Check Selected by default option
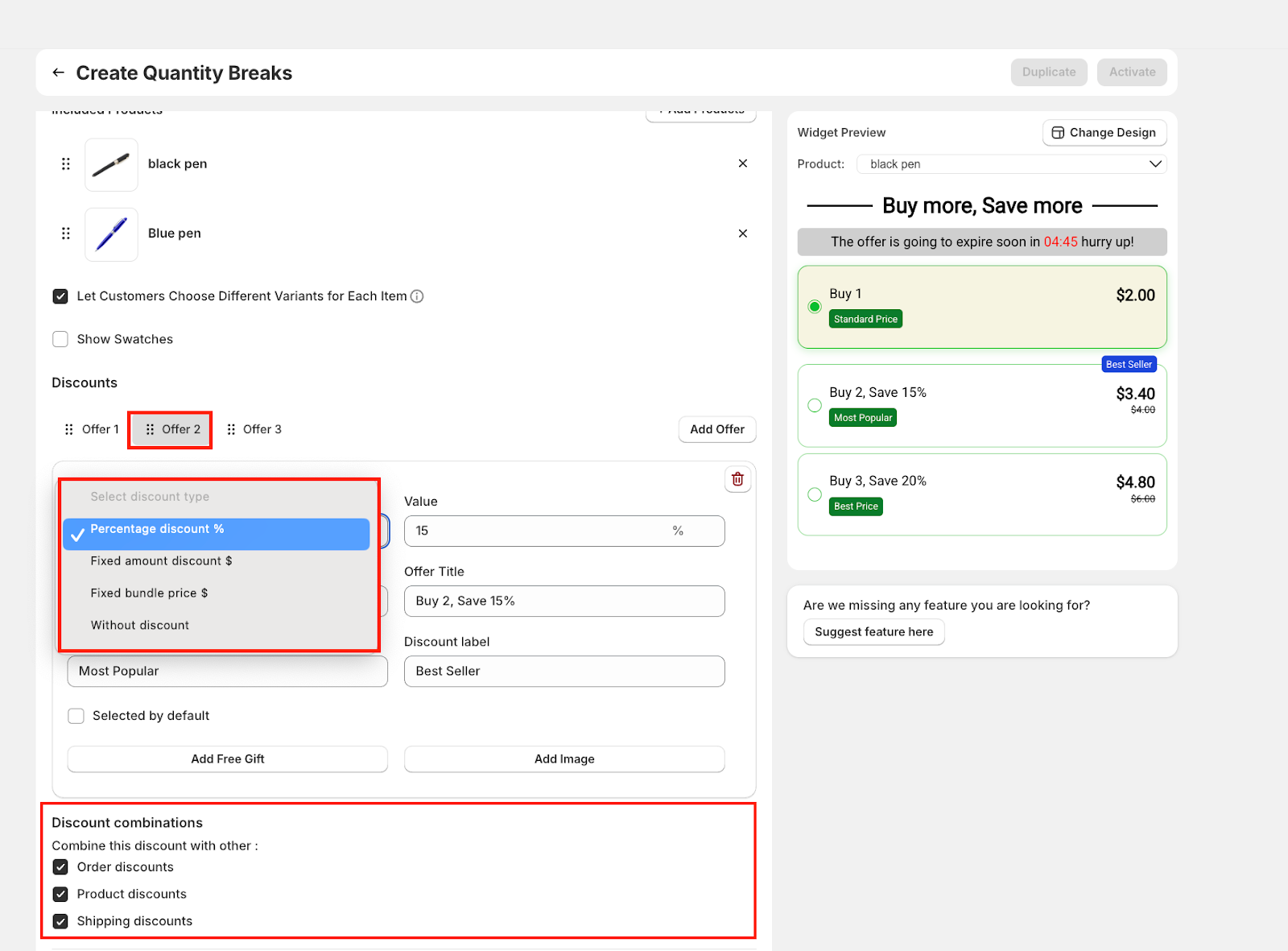This screenshot has width=1288, height=951. (x=76, y=716)
